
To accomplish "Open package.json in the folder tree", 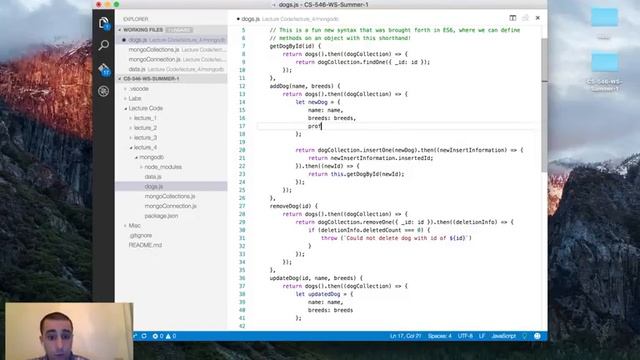I will tap(161, 216).
